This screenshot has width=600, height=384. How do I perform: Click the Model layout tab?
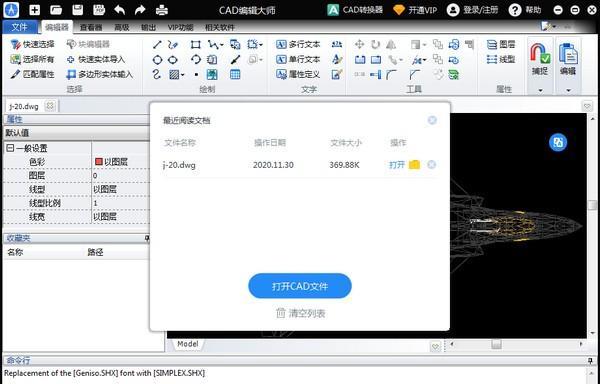tap(188, 344)
